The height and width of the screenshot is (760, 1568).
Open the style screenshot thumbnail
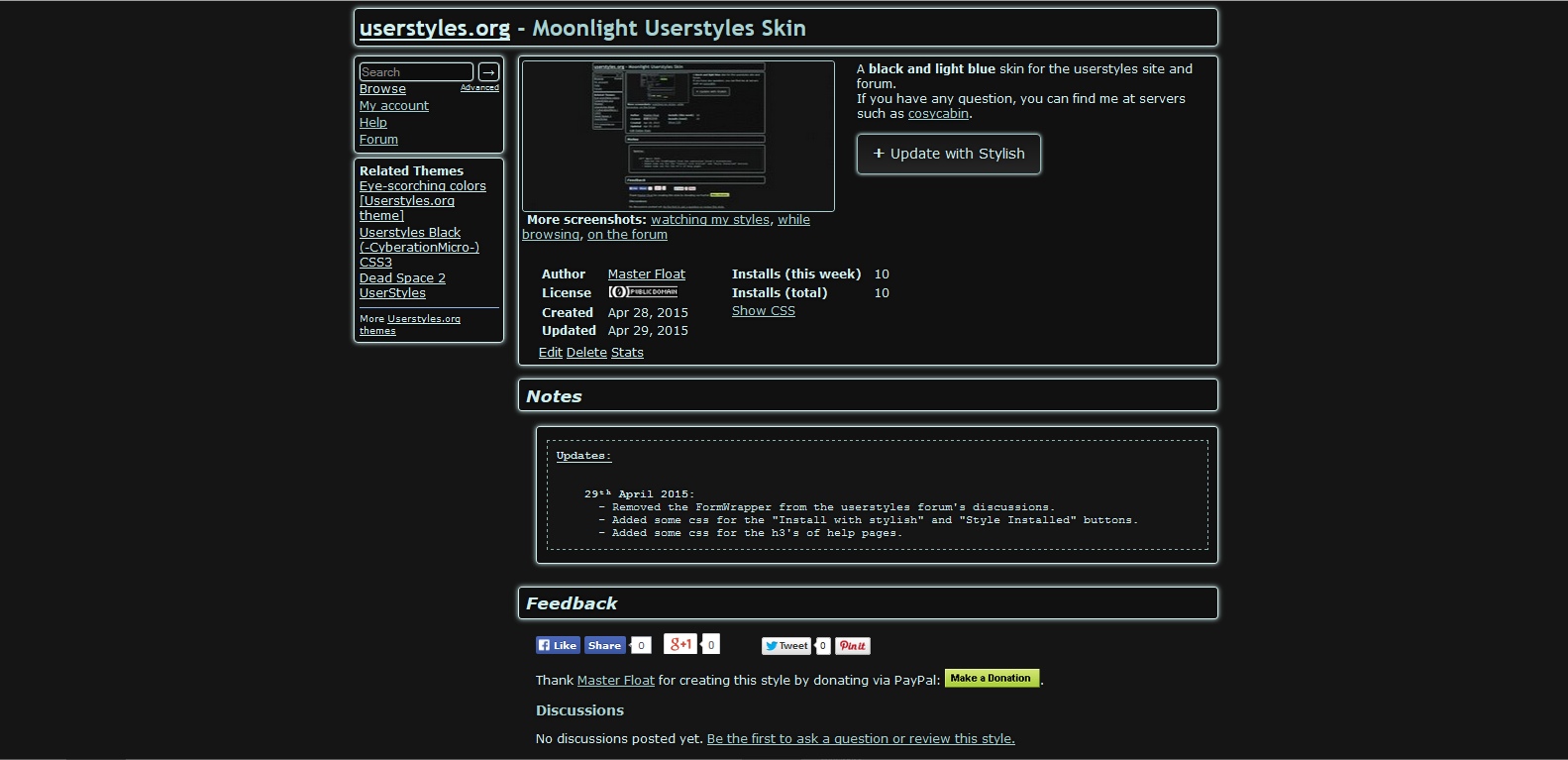click(679, 136)
